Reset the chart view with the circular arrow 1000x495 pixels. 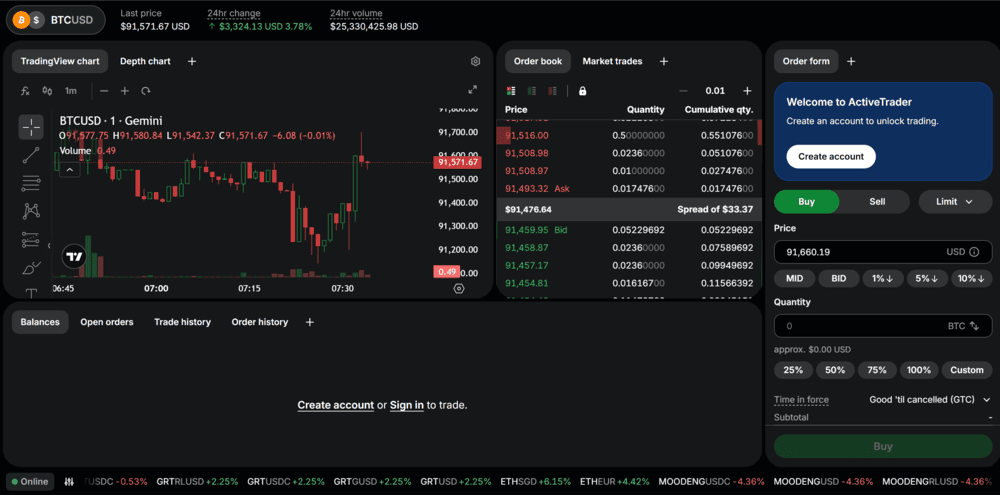(x=145, y=91)
